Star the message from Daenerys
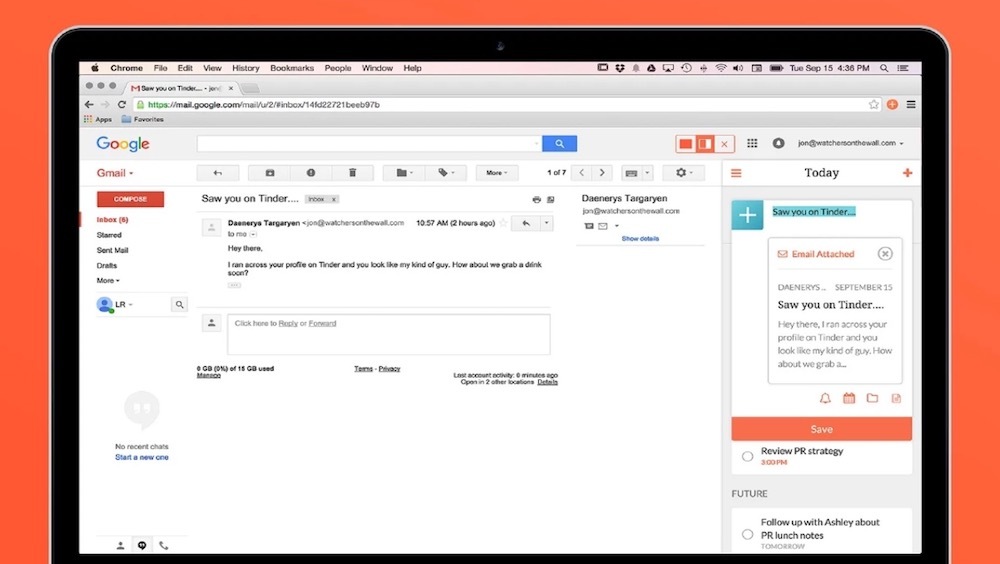Image resolution: width=1000 pixels, height=564 pixels. point(504,223)
